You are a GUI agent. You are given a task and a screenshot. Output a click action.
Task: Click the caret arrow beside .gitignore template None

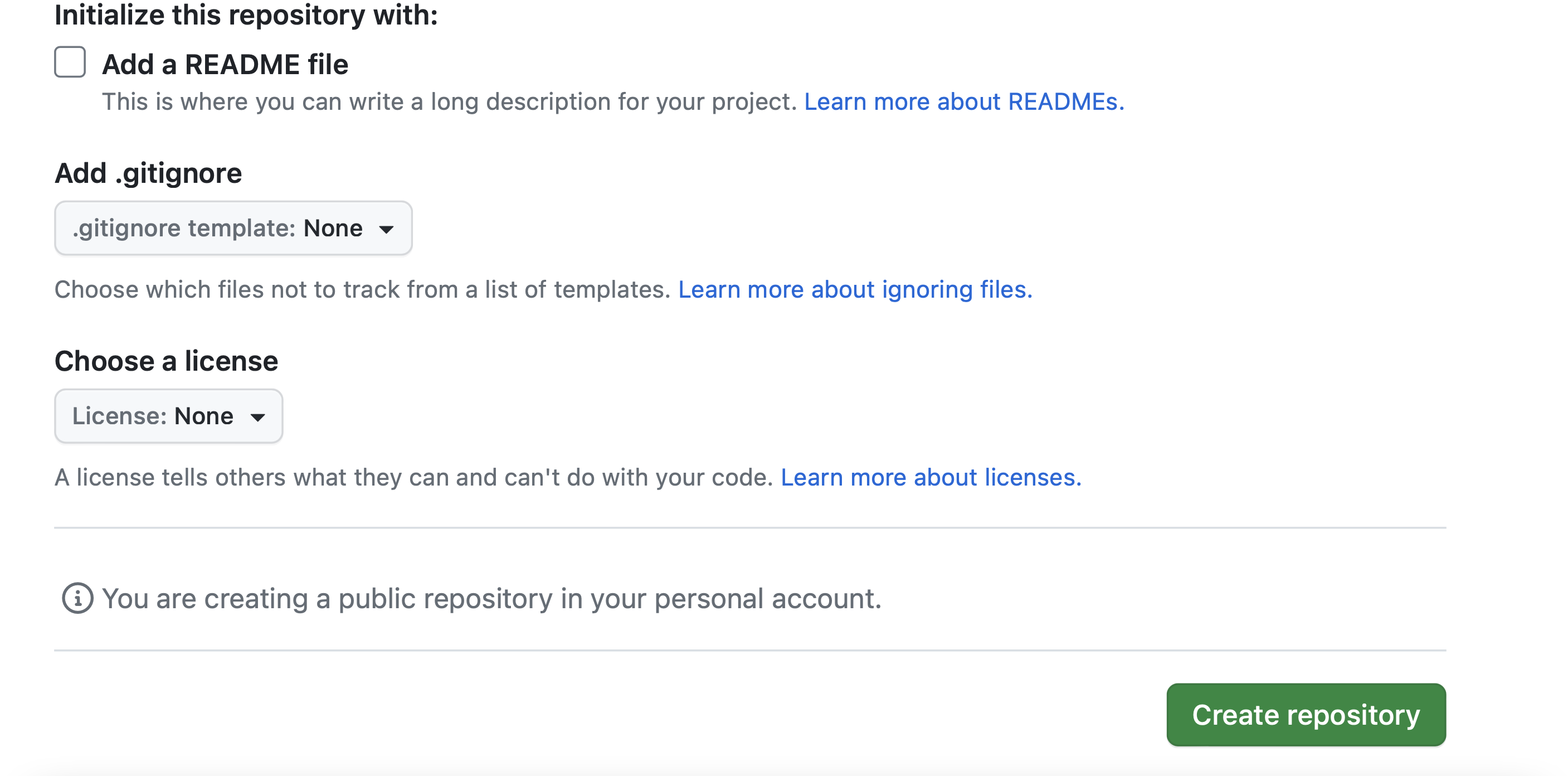(x=386, y=230)
